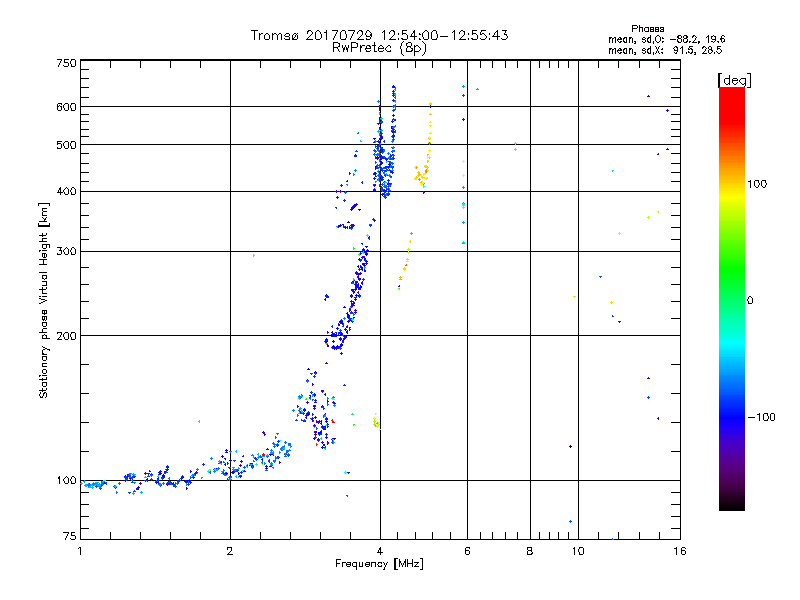Click the y-axis tick label '500'
The height and width of the screenshot is (600, 800).
pyautogui.click(x=66, y=145)
